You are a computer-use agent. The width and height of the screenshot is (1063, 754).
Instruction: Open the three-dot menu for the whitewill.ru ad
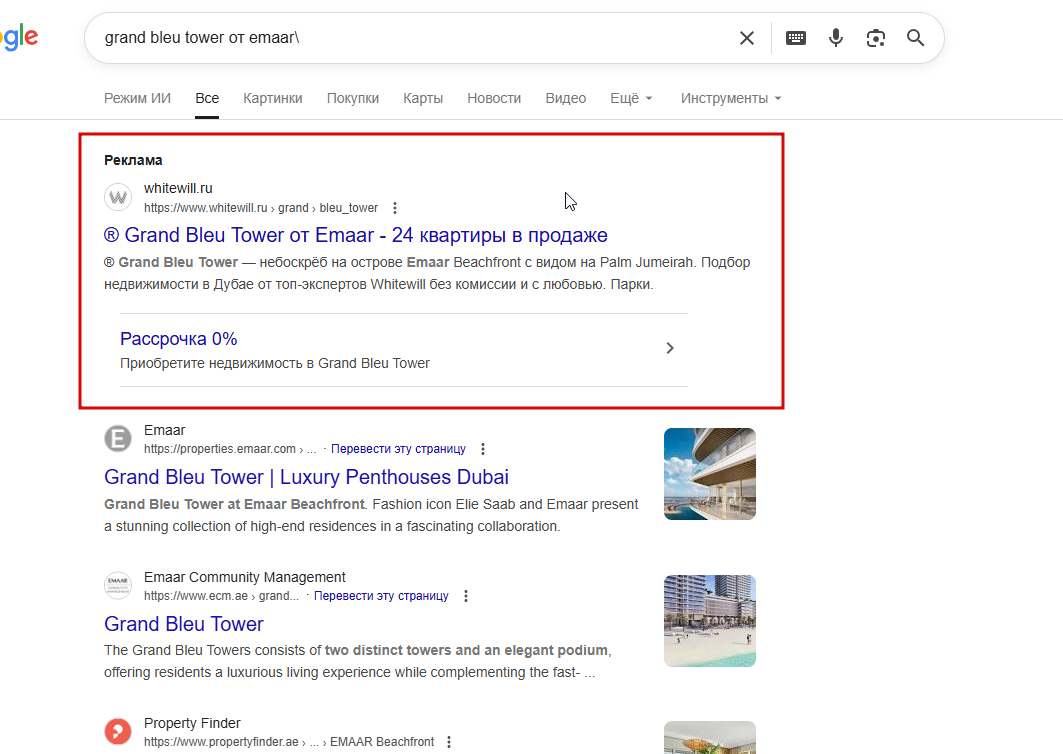pyautogui.click(x=395, y=208)
